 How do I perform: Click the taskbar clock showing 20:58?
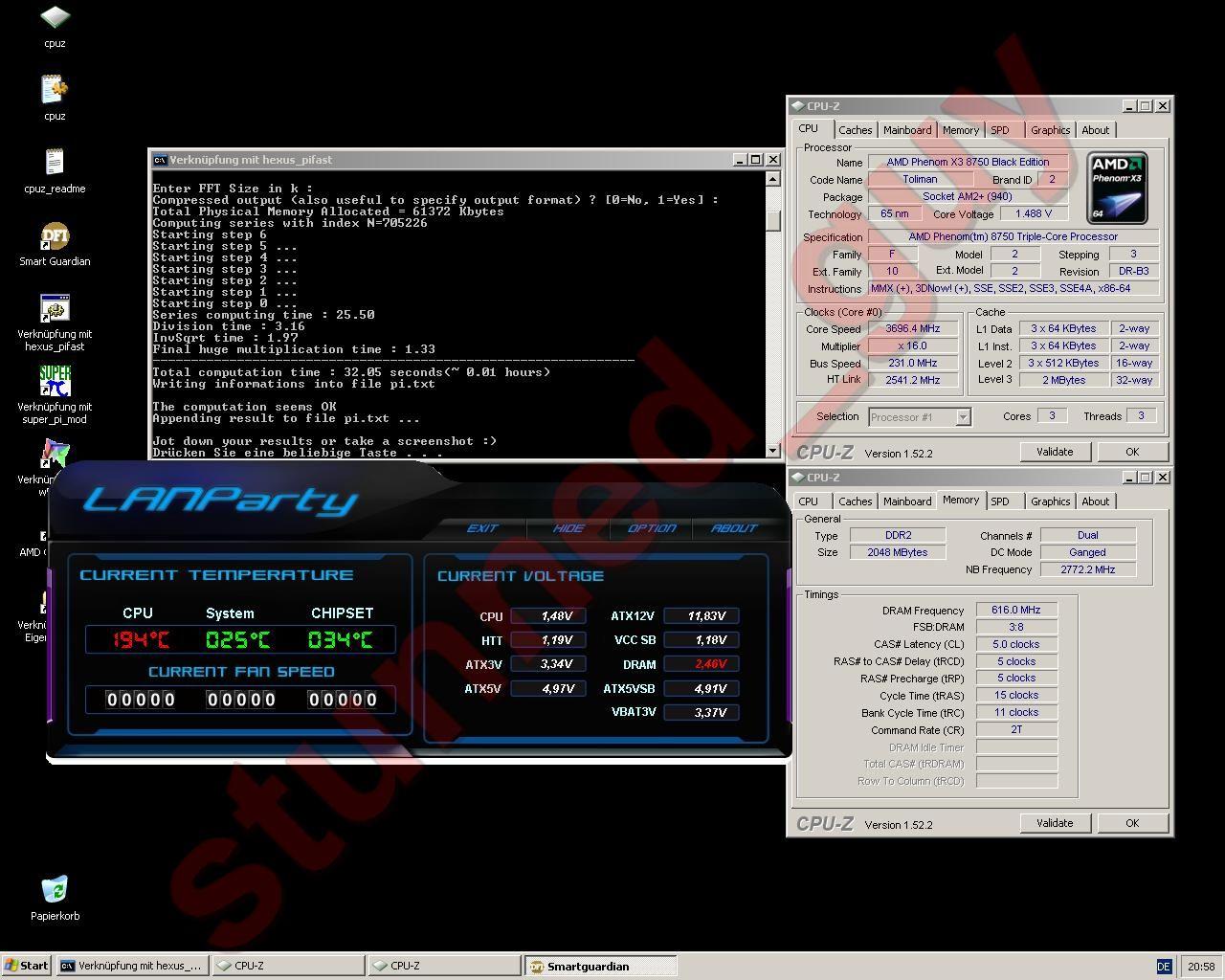(1201, 967)
